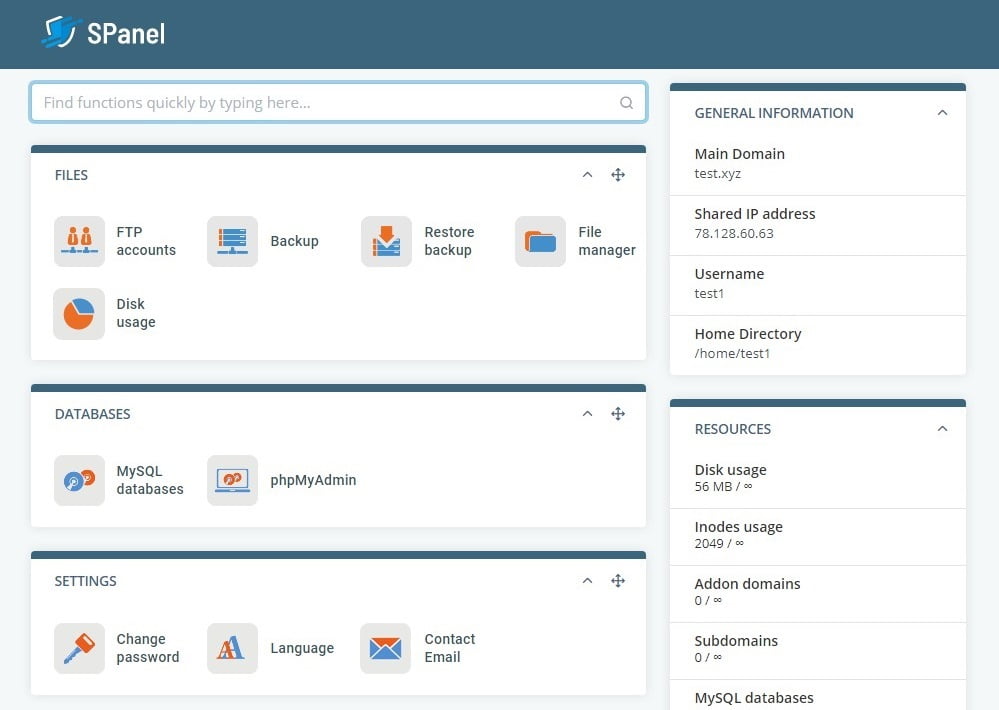Image resolution: width=999 pixels, height=710 pixels.
Task: Open the FTP accounts icon
Action: [x=79, y=242]
